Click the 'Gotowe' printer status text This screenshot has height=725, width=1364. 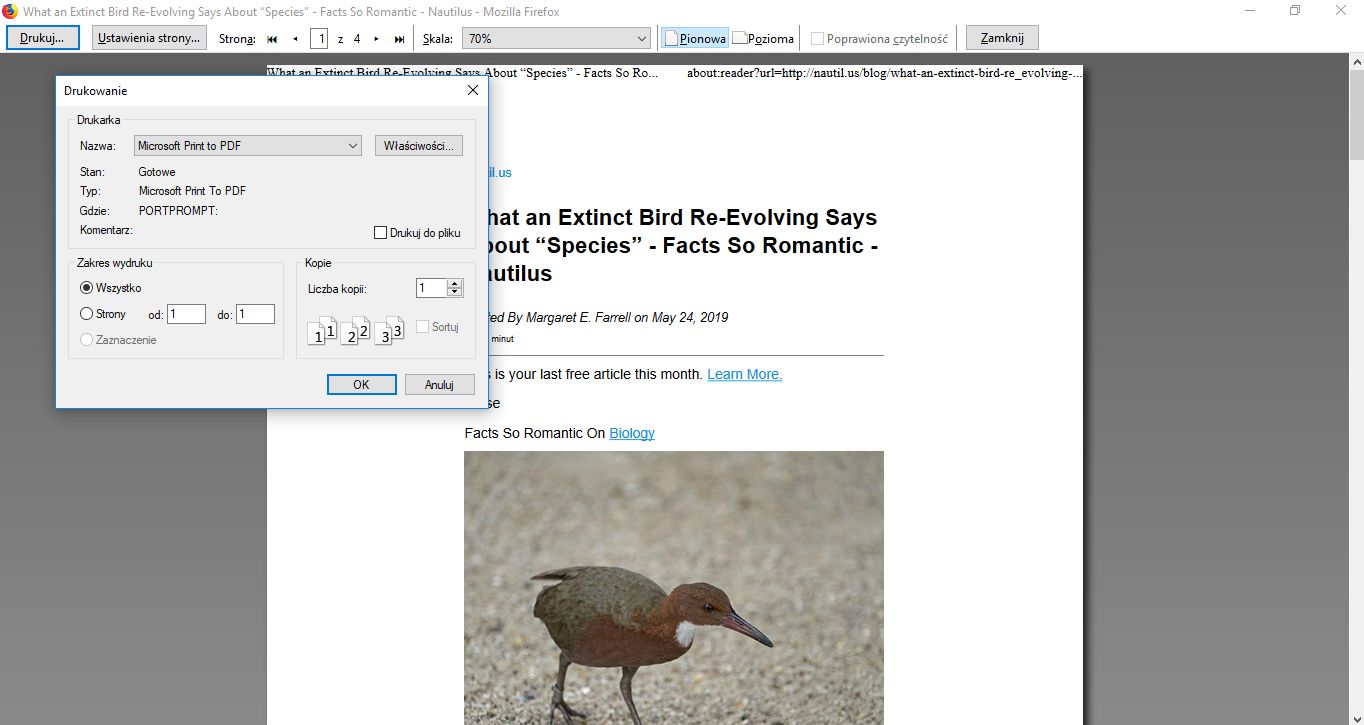pyautogui.click(x=157, y=172)
